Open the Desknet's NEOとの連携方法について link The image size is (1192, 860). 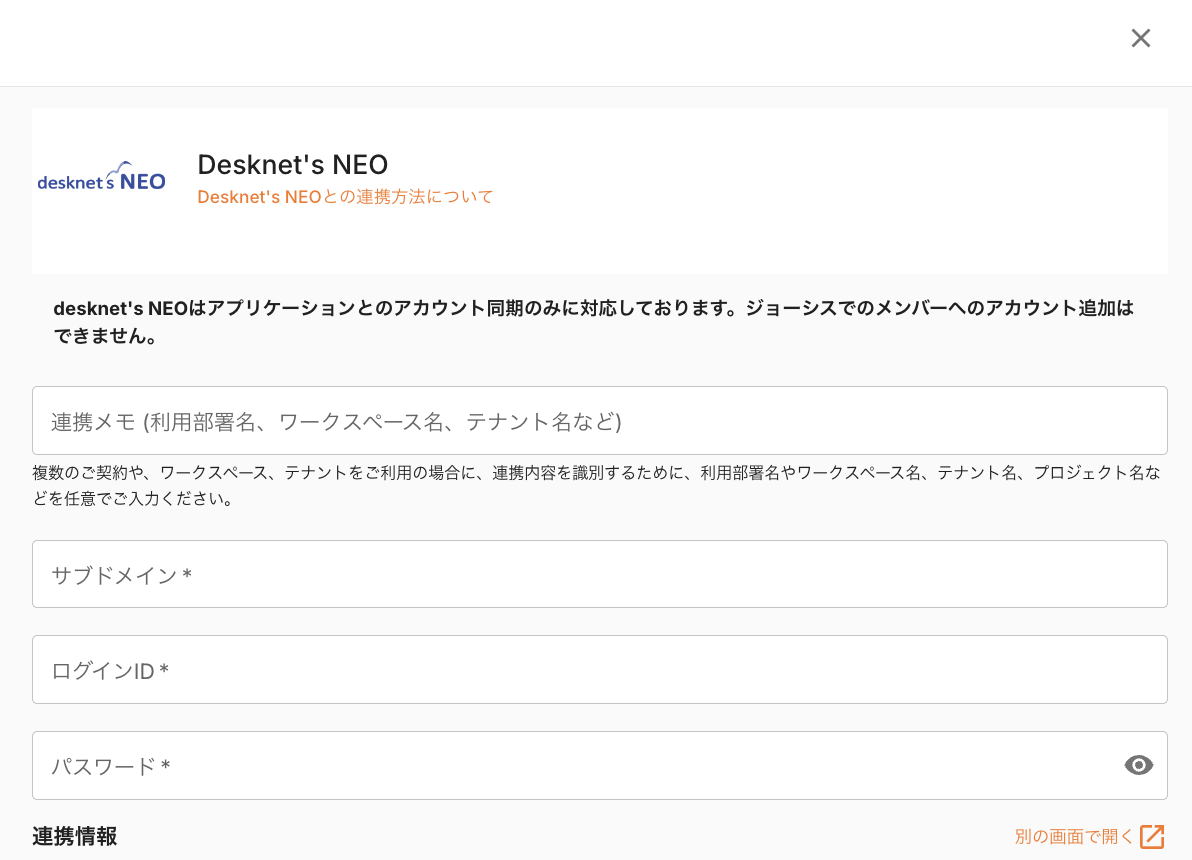pyautogui.click(x=345, y=197)
